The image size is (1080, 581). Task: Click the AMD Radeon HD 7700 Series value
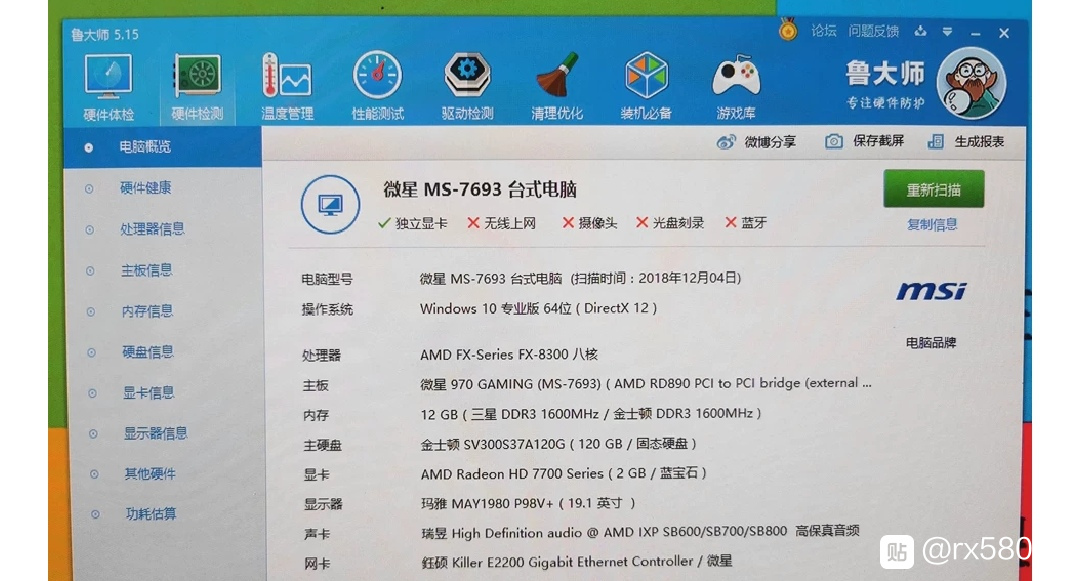point(563,474)
